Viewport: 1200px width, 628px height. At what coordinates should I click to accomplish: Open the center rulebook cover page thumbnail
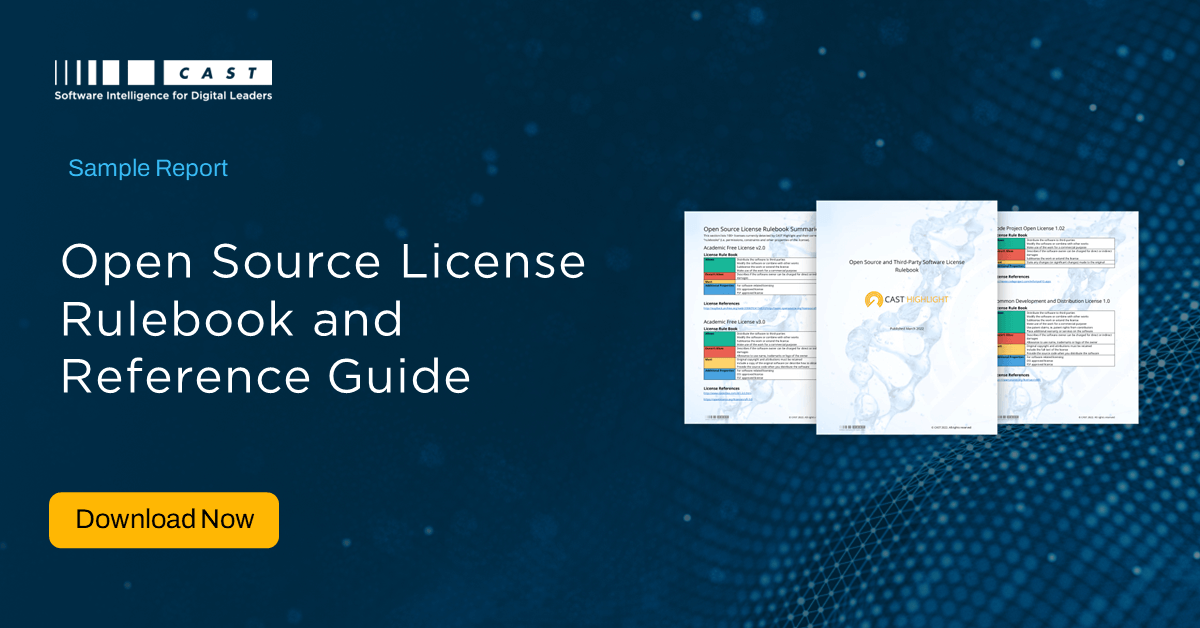coord(907,317)
